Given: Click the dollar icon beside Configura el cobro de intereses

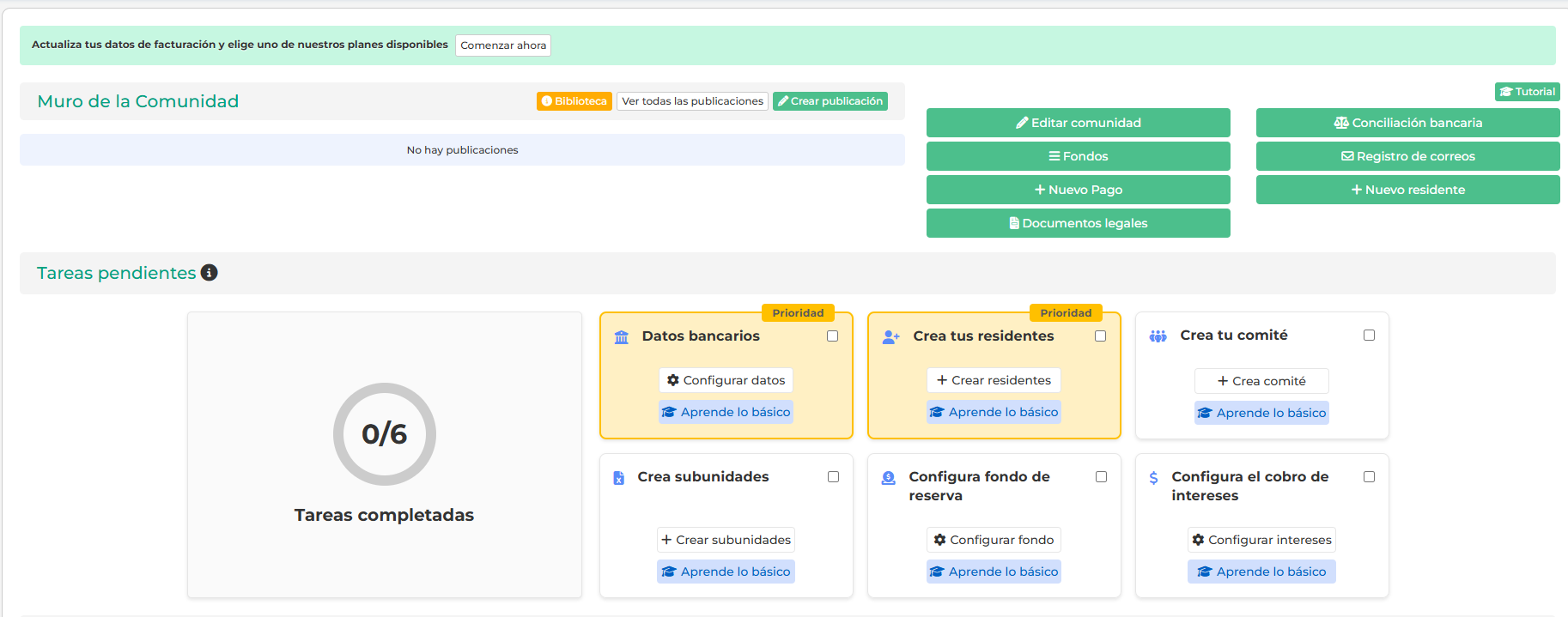Looking at the screenshot, I should (x=1153, y=478).
